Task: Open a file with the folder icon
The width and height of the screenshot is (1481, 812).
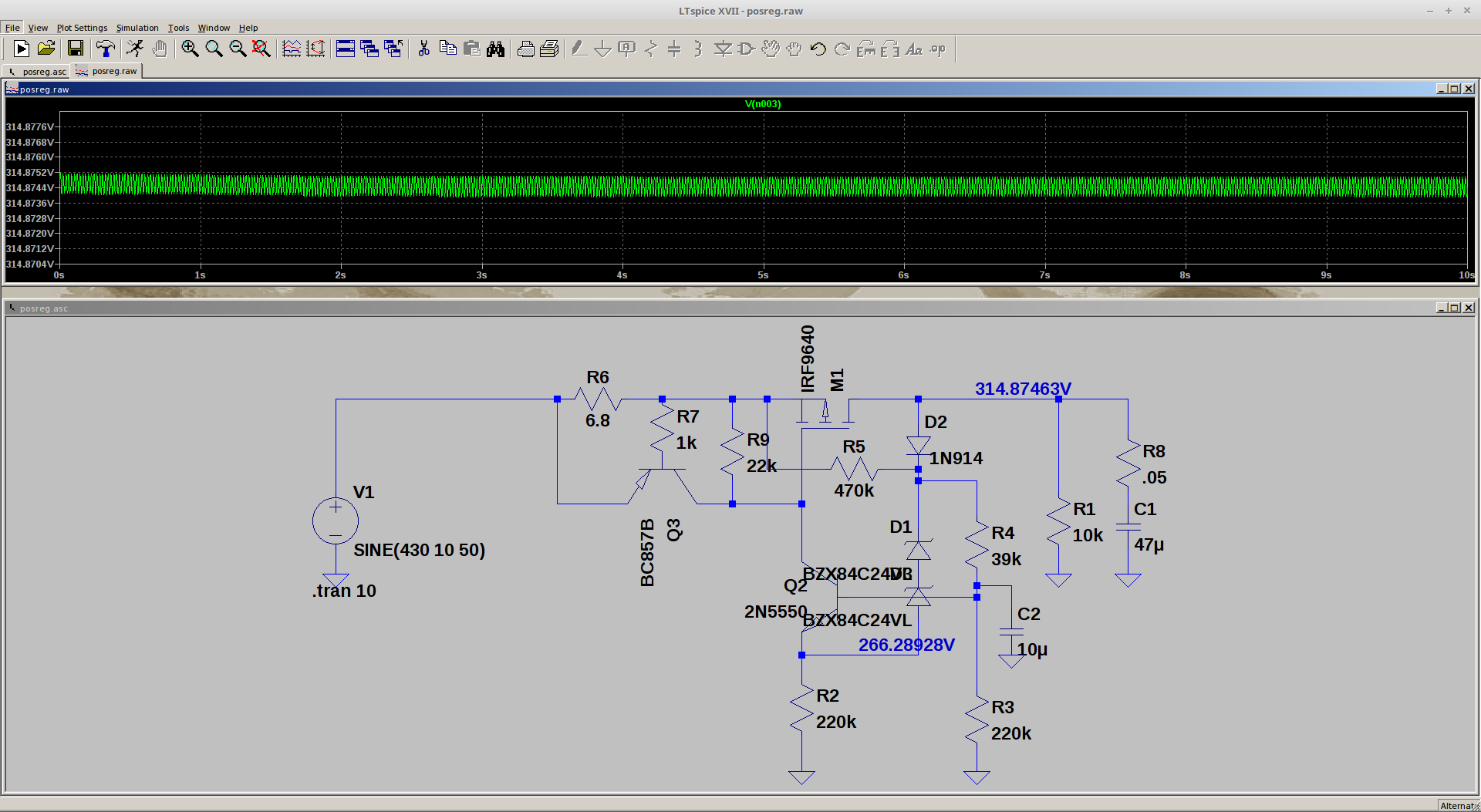Action: pos(46,49)
